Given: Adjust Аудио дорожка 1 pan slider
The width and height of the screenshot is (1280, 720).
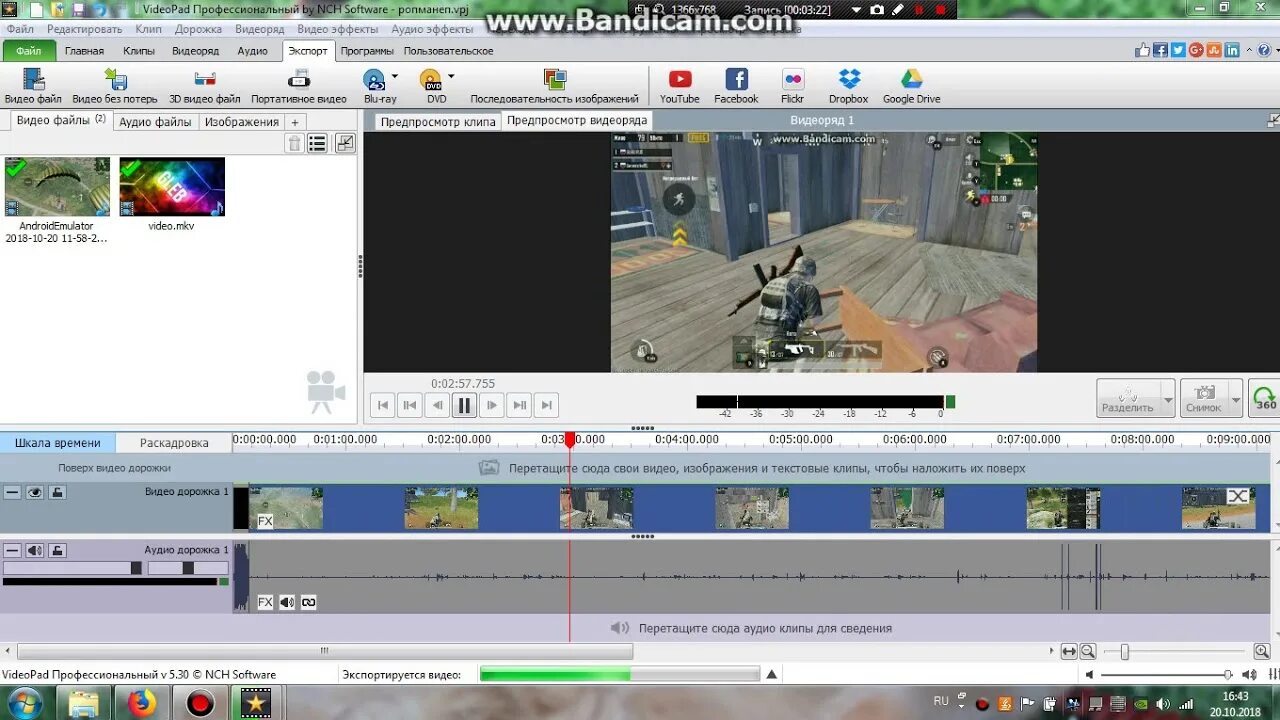Looking at the screenshot, I should (188, 568).
